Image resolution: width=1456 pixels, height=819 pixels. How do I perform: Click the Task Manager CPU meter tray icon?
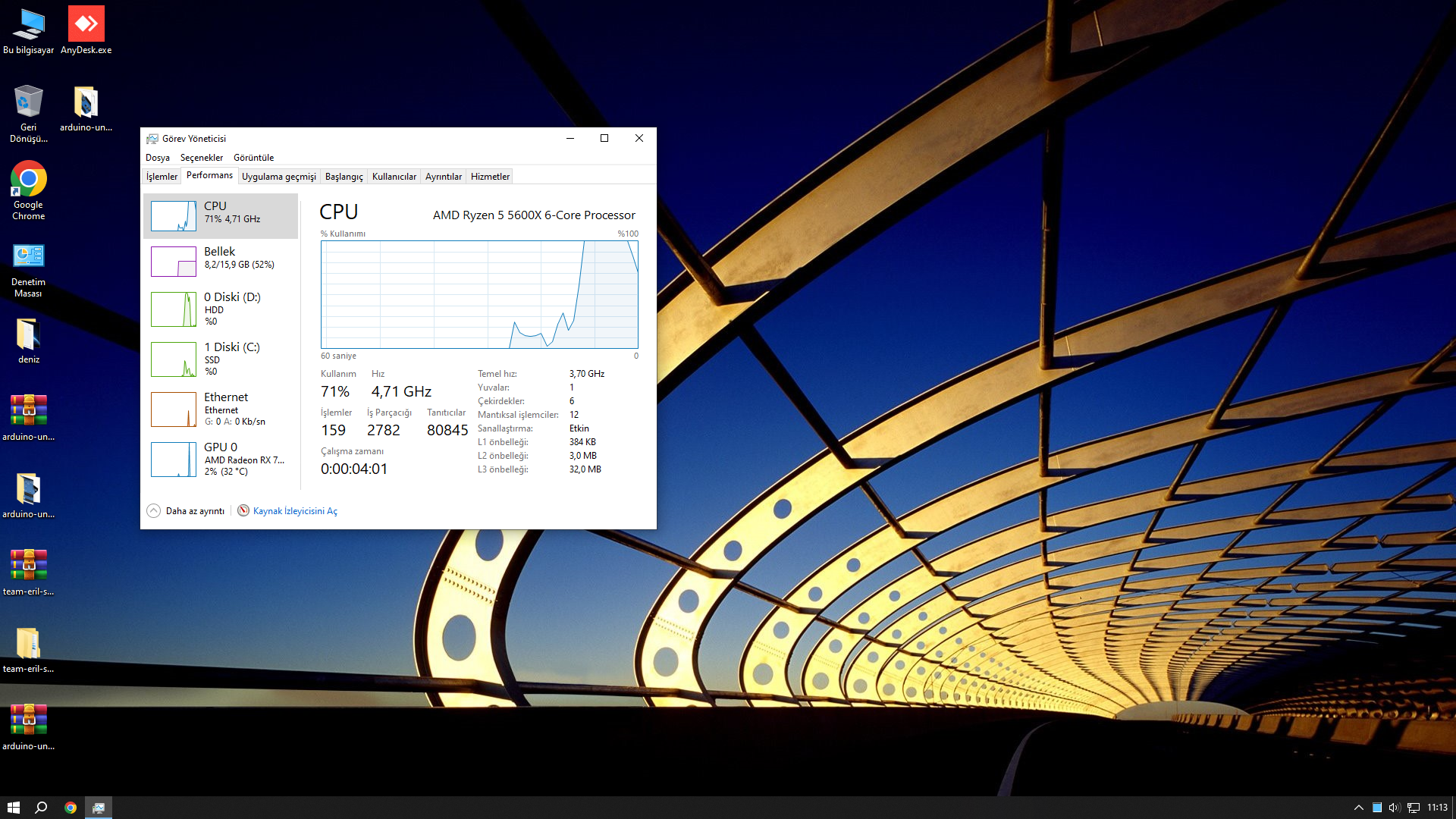pos(1377,808)
